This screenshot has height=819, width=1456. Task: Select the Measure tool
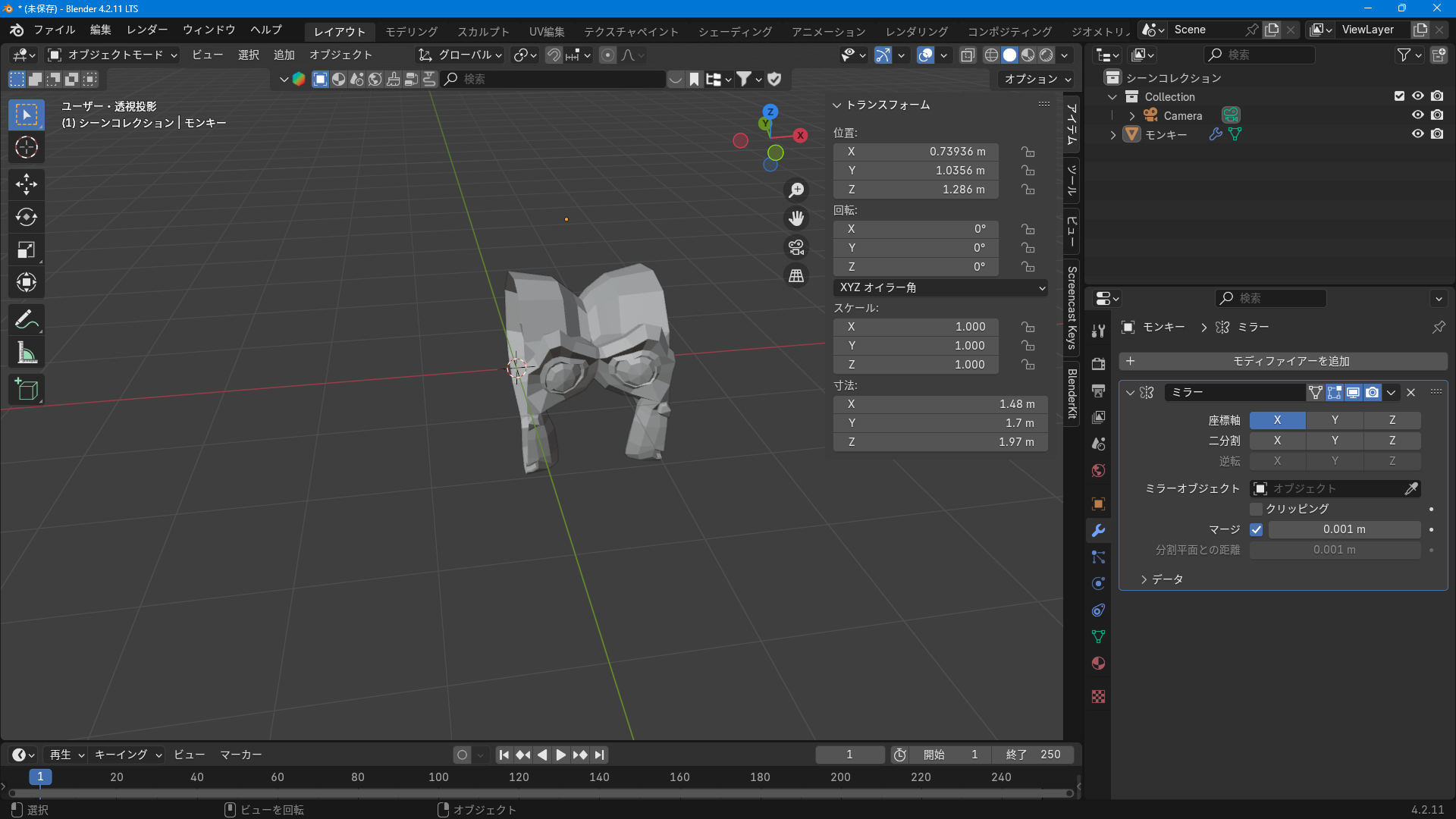pyautogui.click(x=27, y=353)
